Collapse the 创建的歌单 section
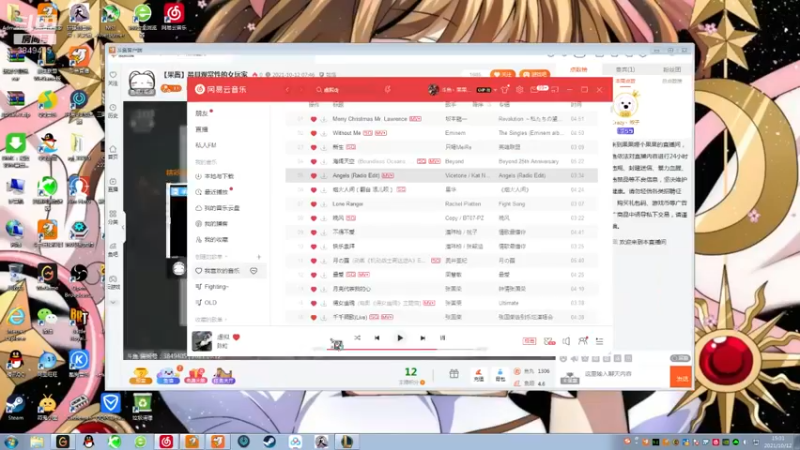This screenshot has height=450, width=800. click(211, 257)
